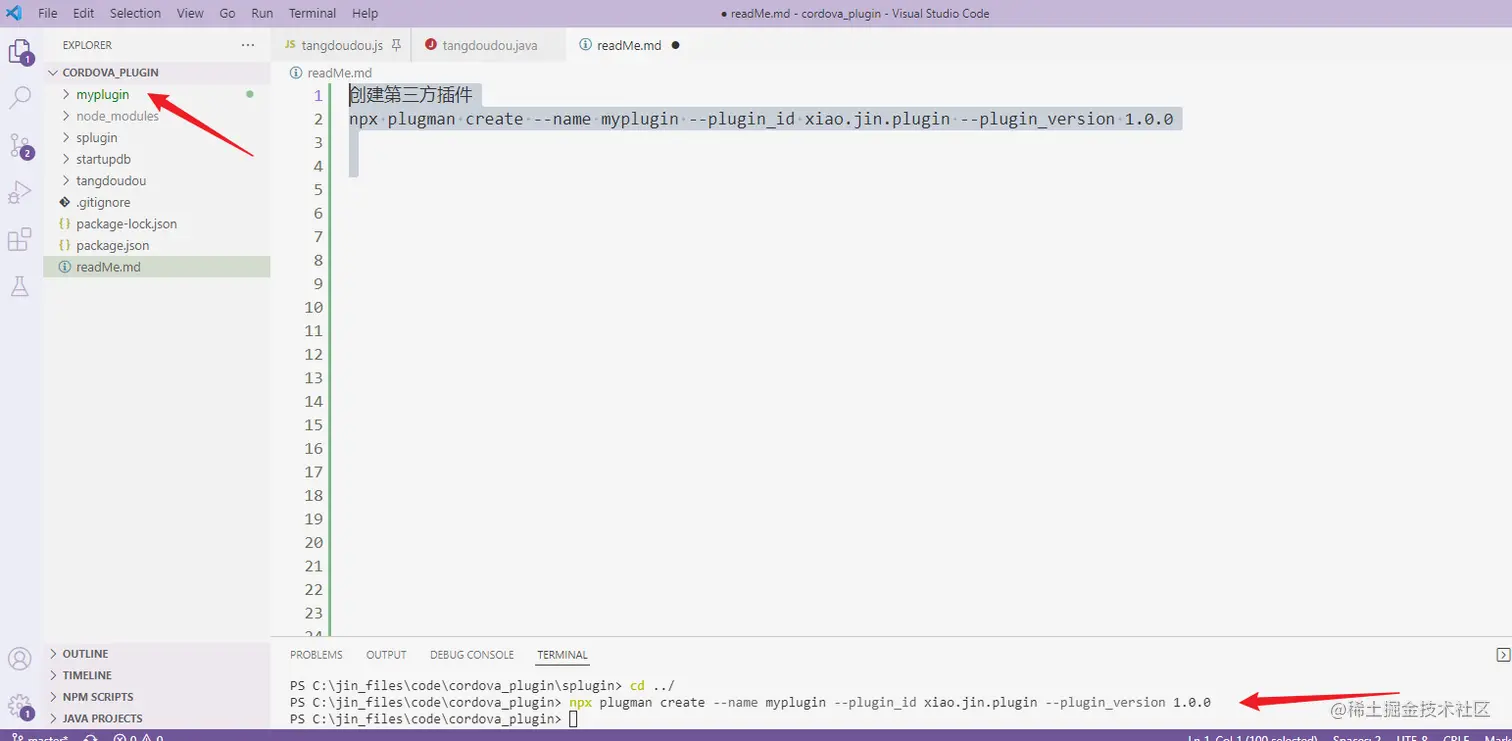Expand the myplugin folder
1512x741 pixels.
click(66, 94)
